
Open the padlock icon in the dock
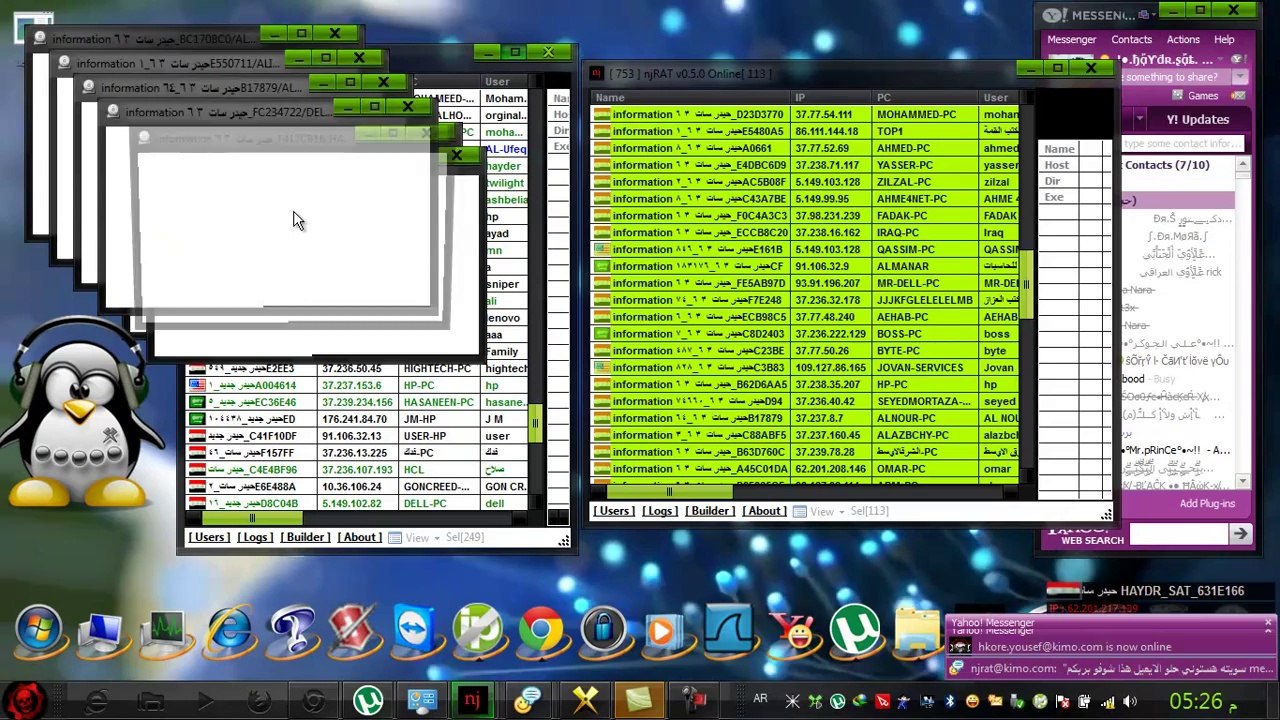(603, 631)
